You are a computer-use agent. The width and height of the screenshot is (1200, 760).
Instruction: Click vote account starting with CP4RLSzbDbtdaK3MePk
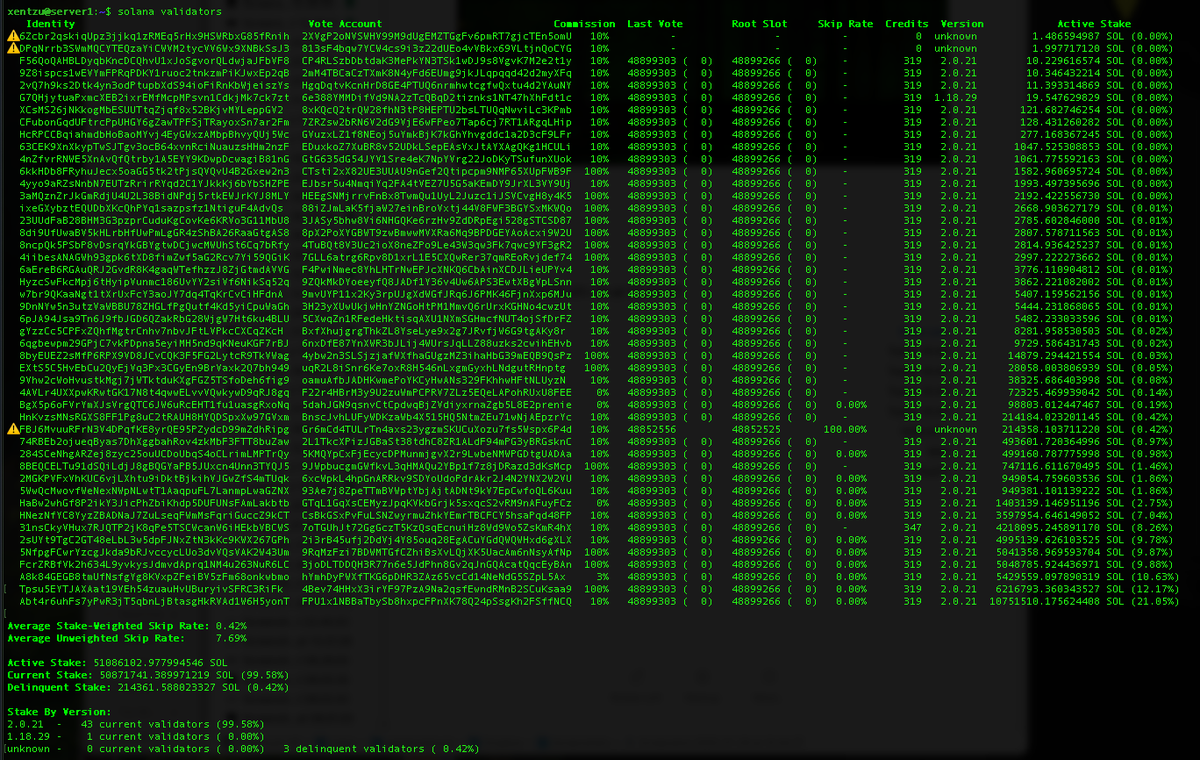click(436, 60)
